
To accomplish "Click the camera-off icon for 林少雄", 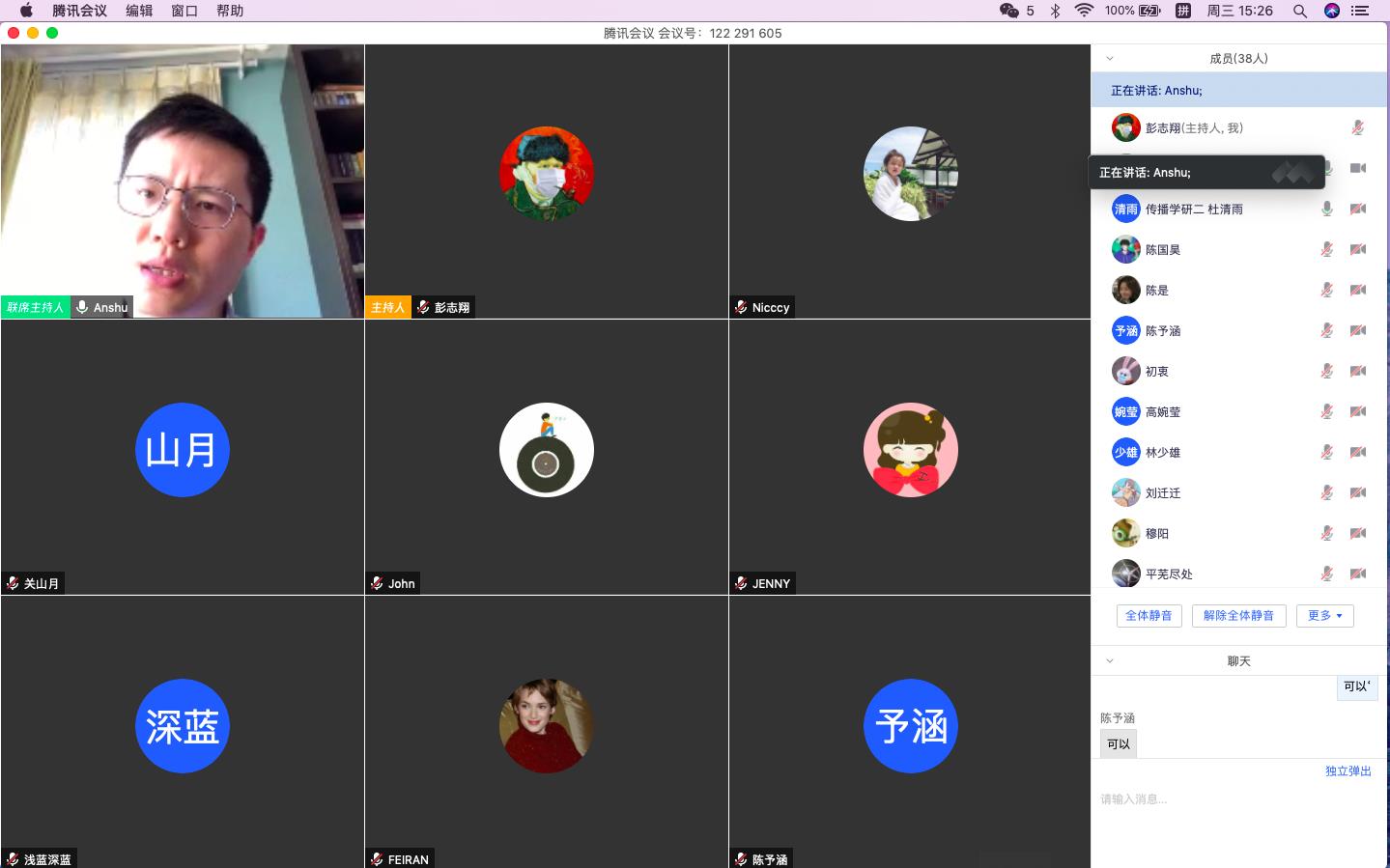I will (1357, 452).
